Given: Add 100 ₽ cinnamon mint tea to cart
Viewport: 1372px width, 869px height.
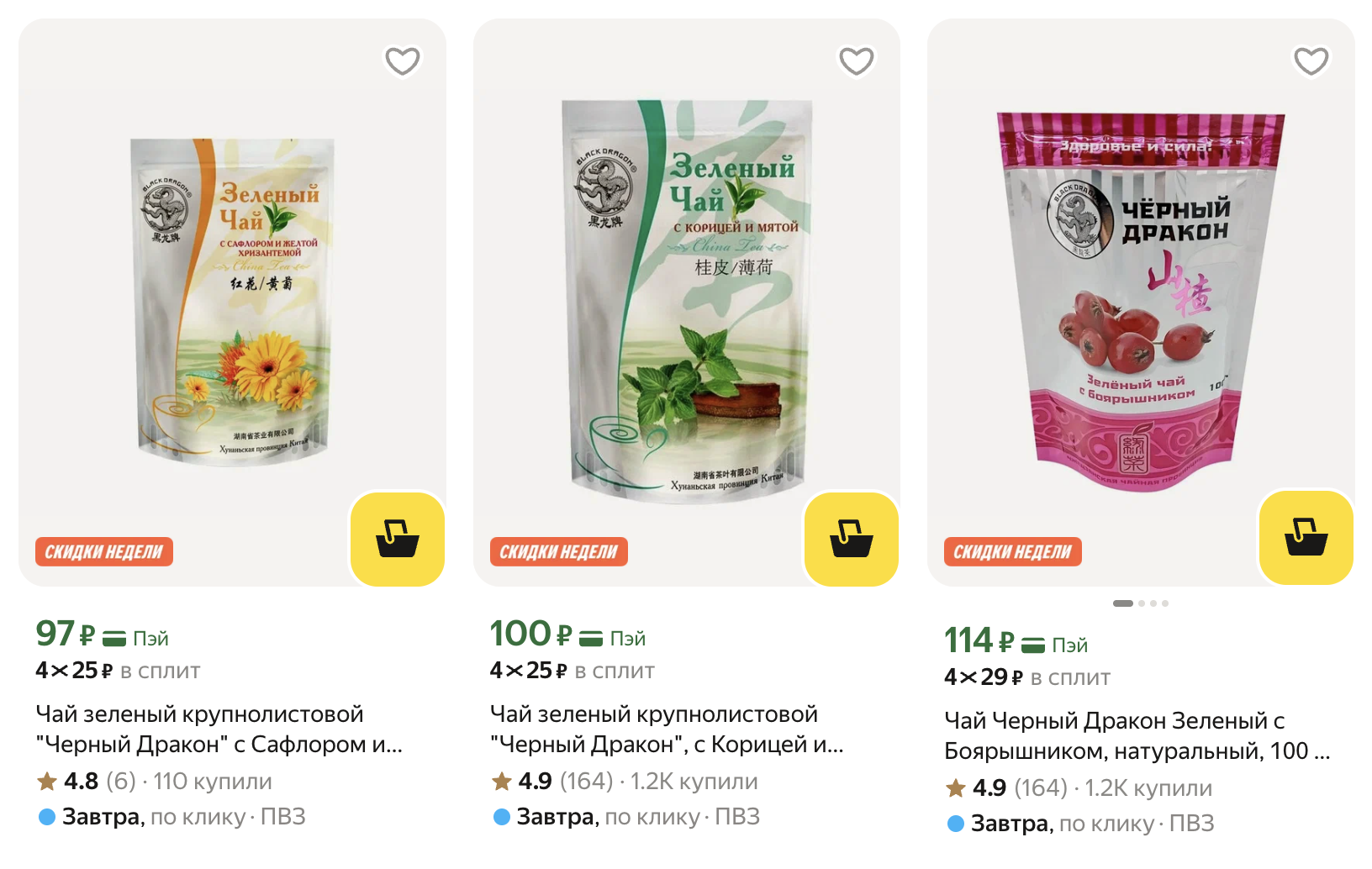Looking at the screenshot, I should (x=852, y=539).
